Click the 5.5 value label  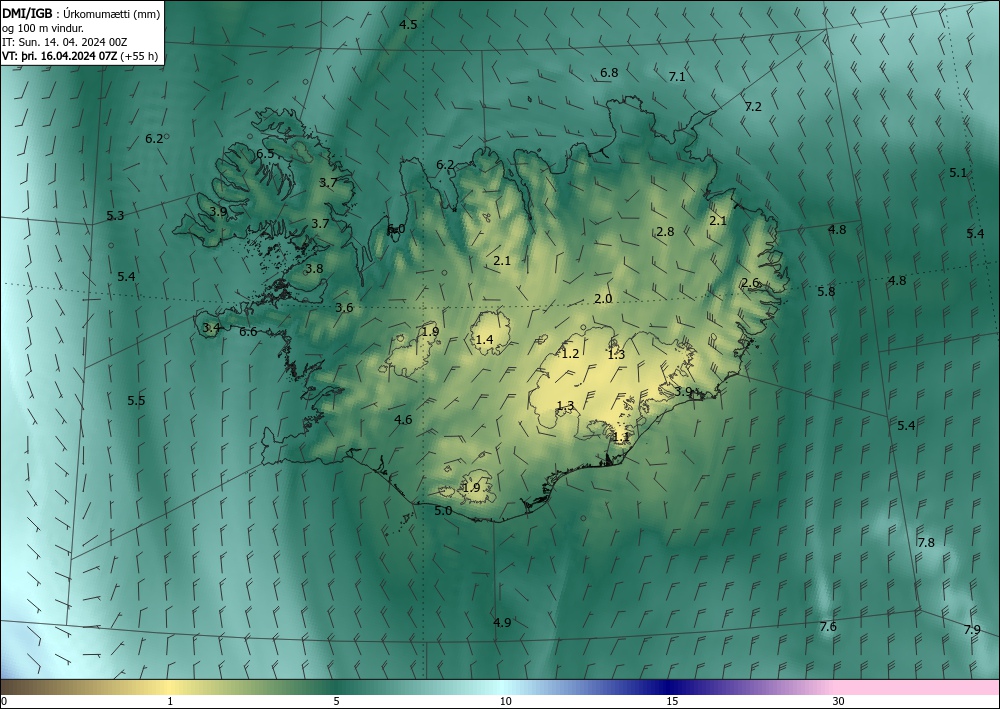coord(136,401)
